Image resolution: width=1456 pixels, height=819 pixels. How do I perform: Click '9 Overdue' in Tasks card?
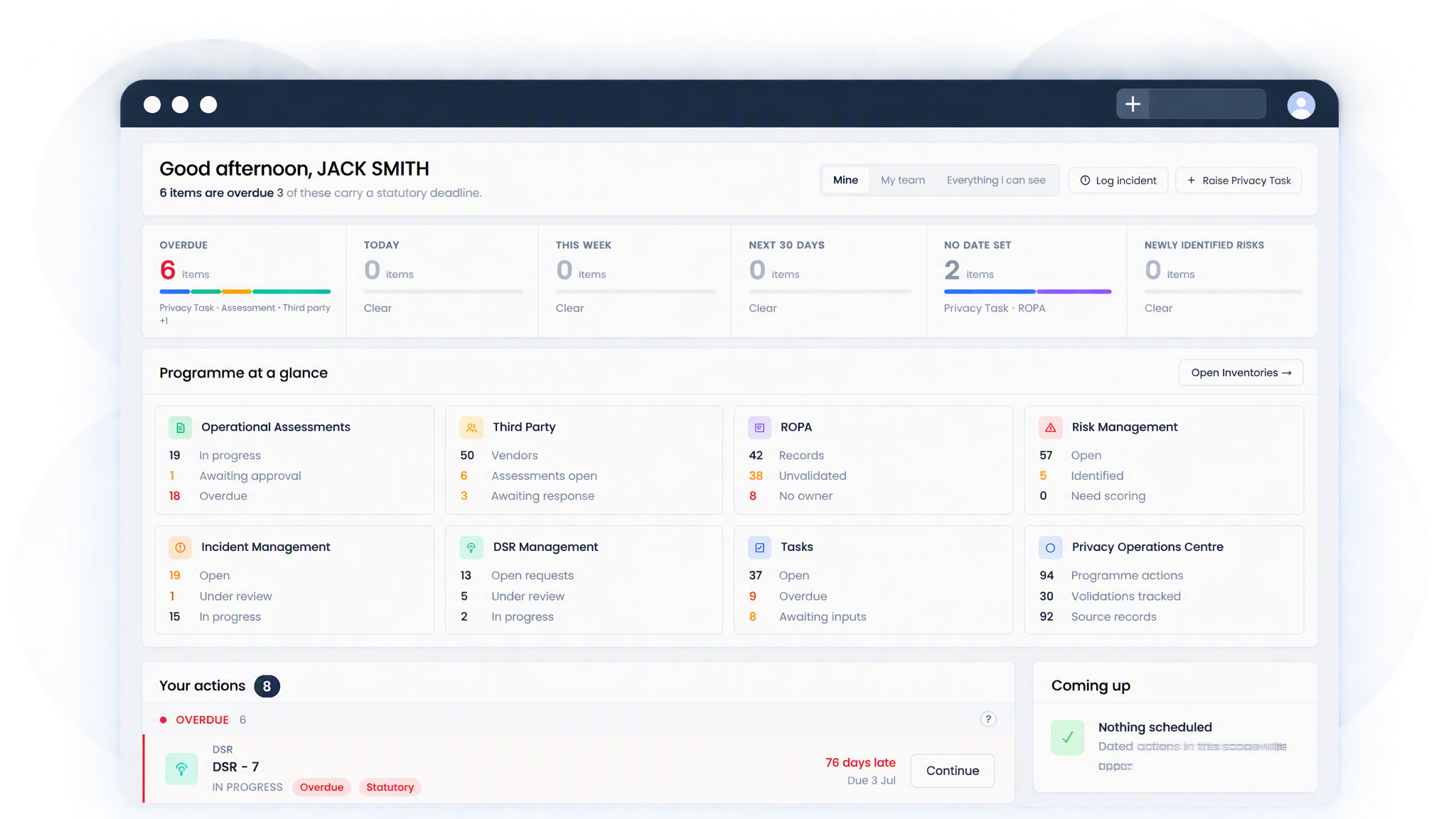pos(788,596)
